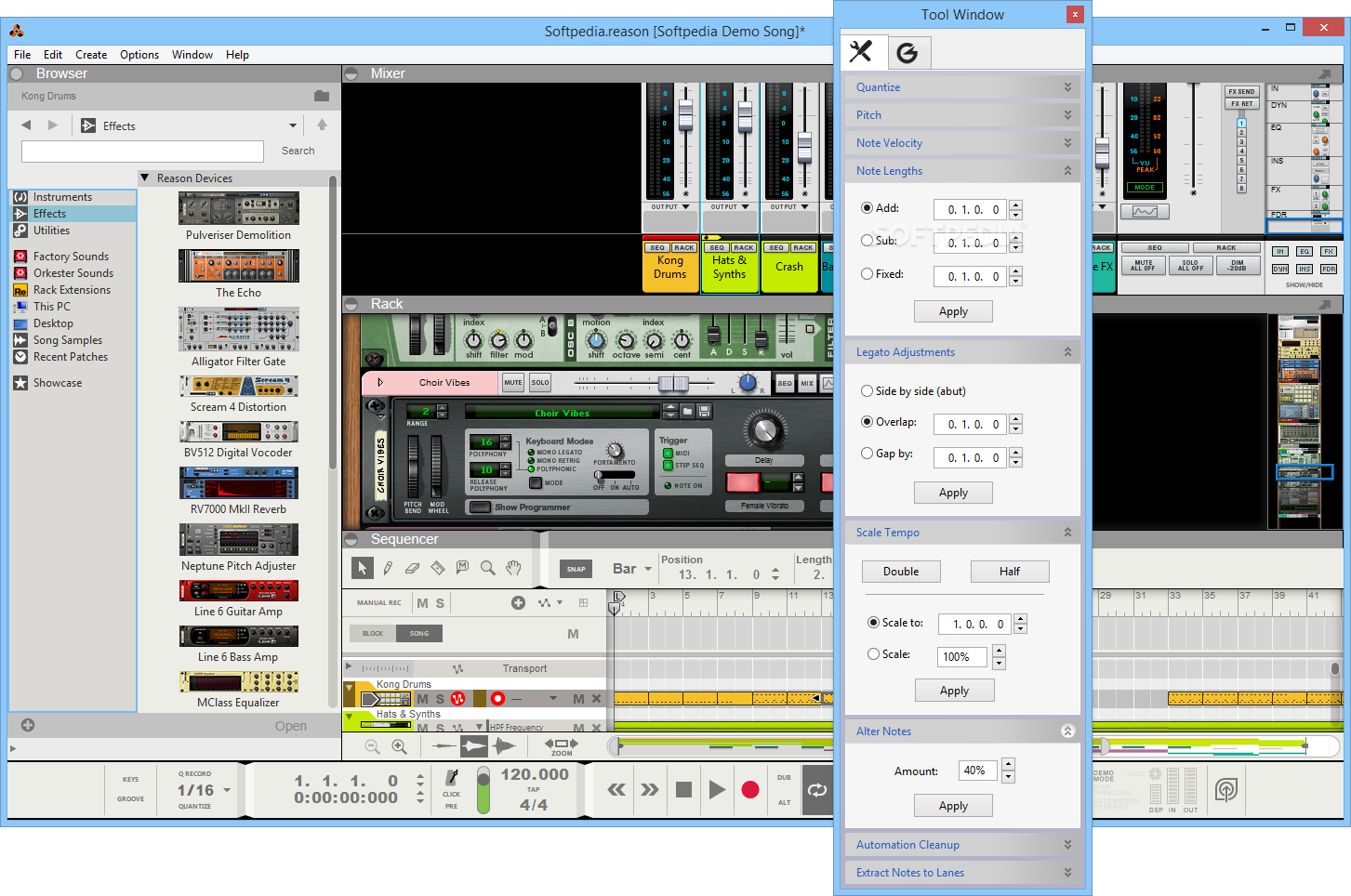Open the Tool Window groove settings tab
The image size is (1351, 896).
point(907,53)
